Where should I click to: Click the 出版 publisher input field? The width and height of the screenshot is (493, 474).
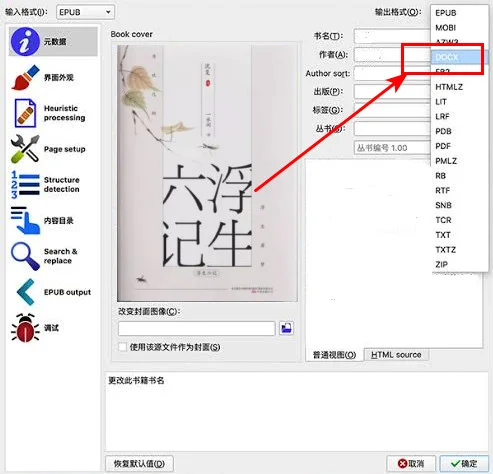click(392, 91)
